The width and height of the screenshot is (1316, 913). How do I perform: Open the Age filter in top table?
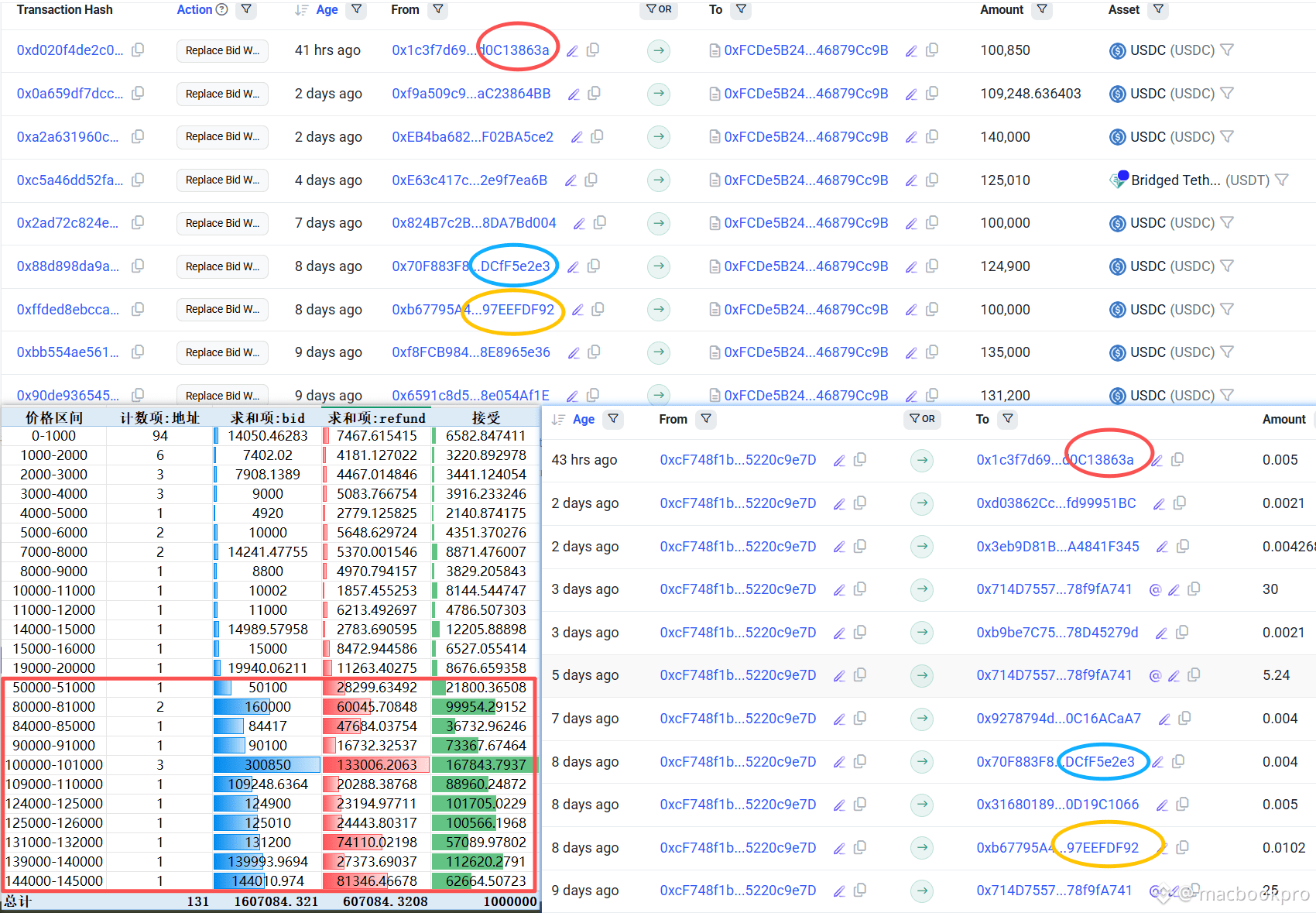click(357, 9)
